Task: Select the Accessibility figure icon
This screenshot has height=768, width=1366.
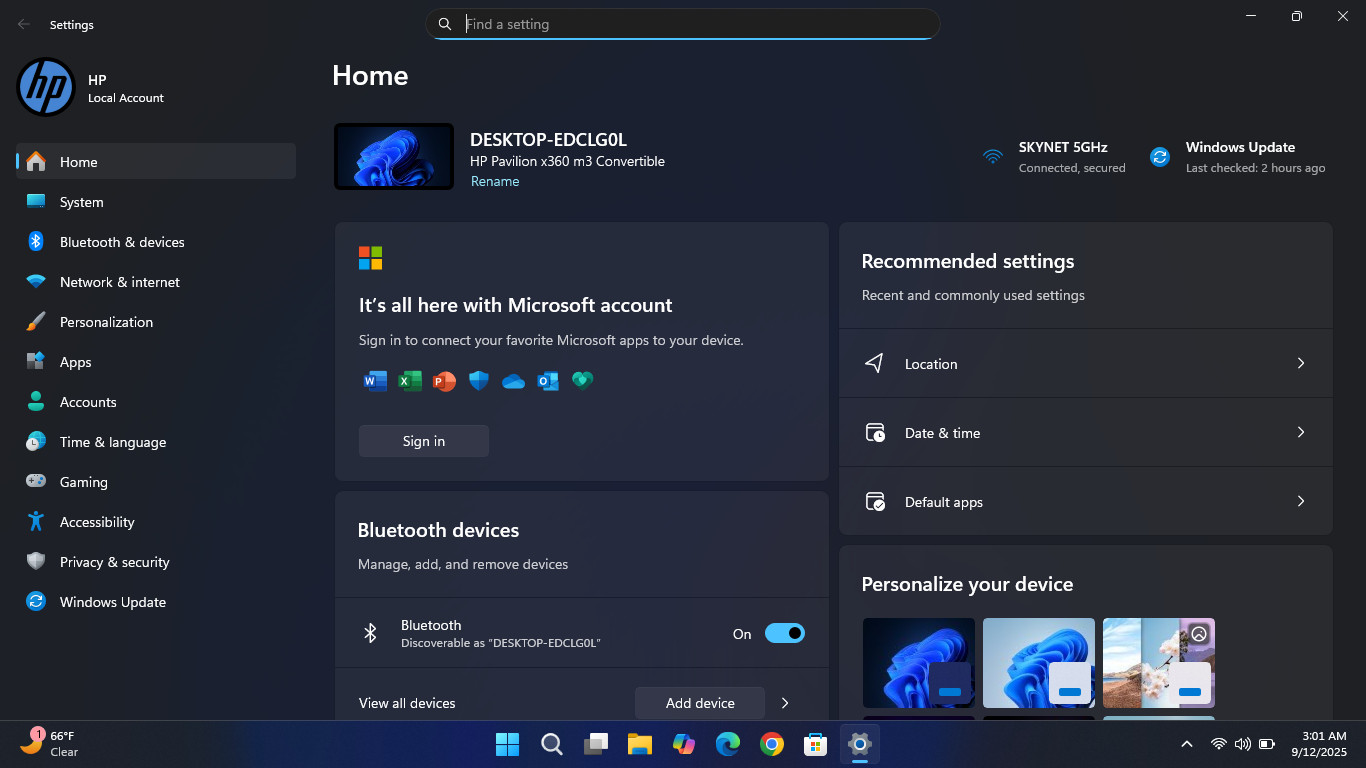Action: click(36, 521)
